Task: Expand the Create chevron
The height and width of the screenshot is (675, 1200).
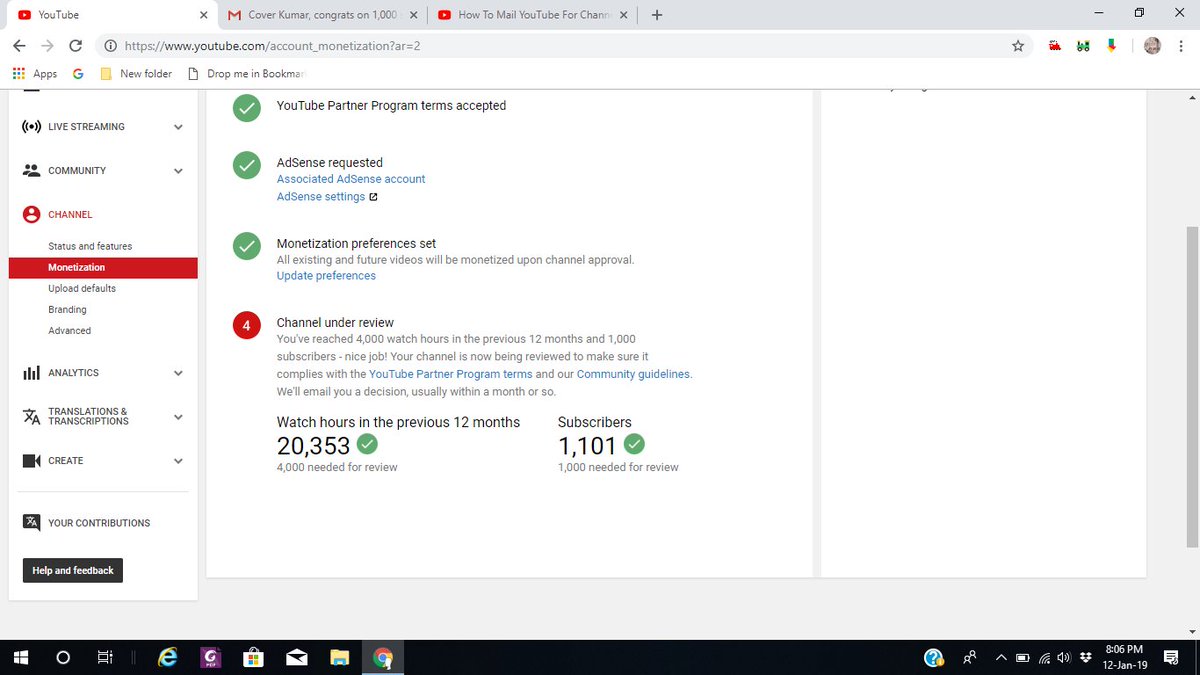Action: pos(178,461)
